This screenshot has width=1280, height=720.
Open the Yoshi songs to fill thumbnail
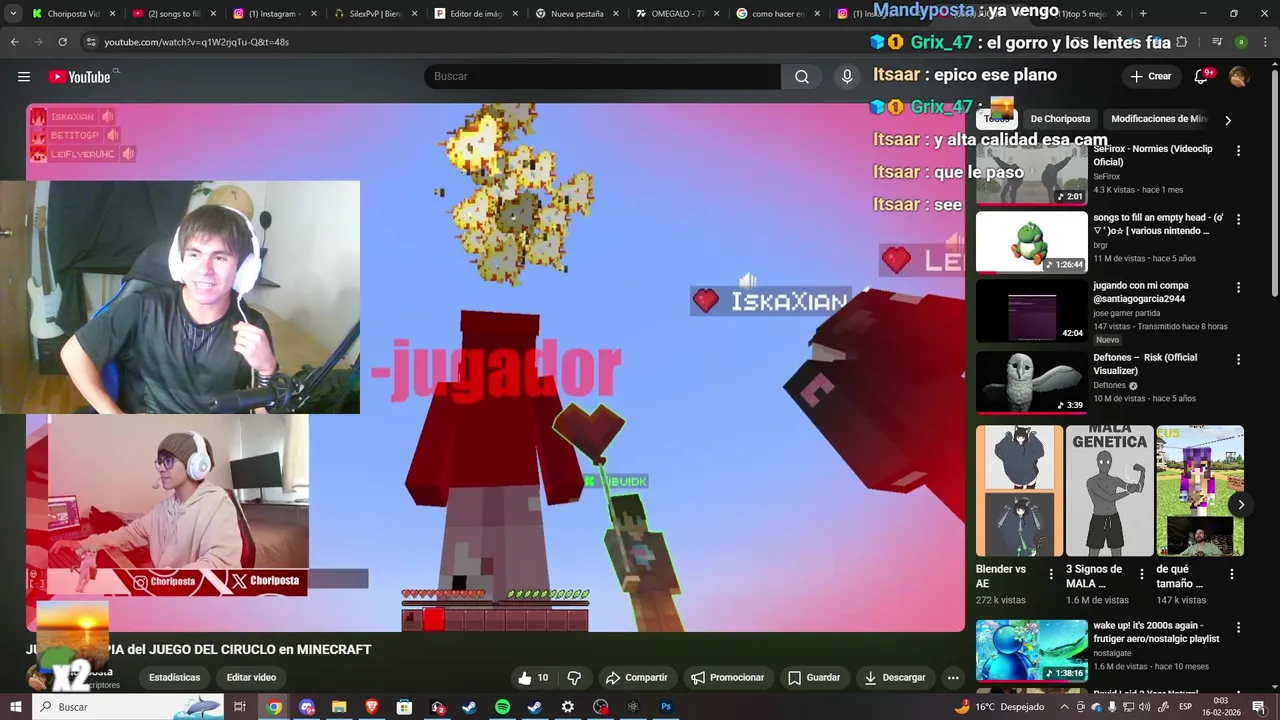1031,242
